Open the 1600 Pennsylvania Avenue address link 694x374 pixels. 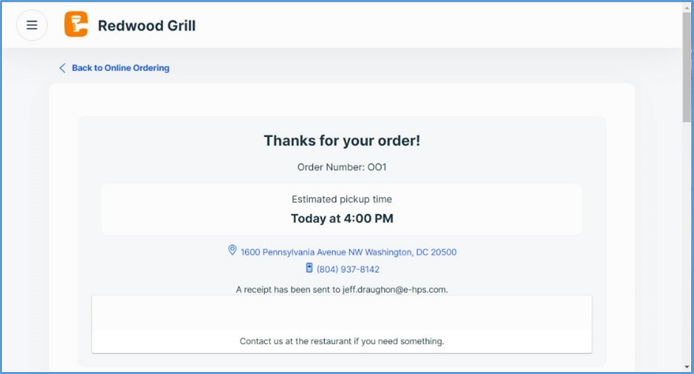348,252
